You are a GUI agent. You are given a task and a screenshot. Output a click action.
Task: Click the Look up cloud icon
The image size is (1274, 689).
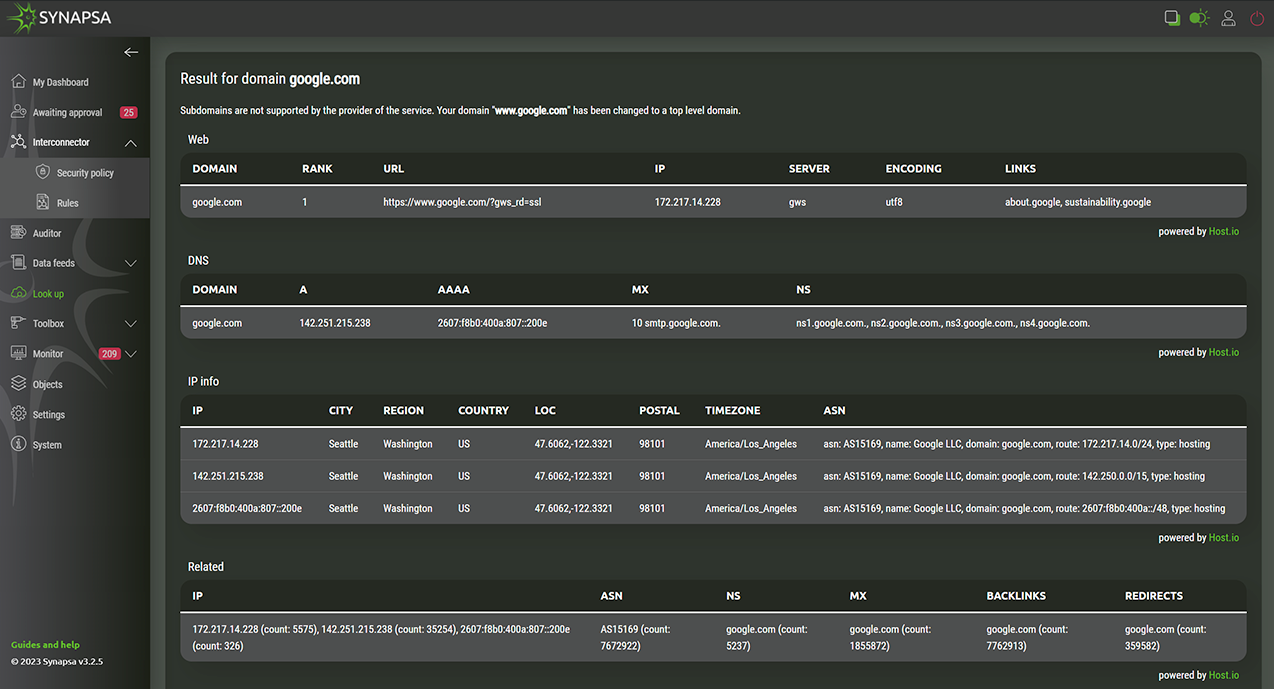coord(18,293)
